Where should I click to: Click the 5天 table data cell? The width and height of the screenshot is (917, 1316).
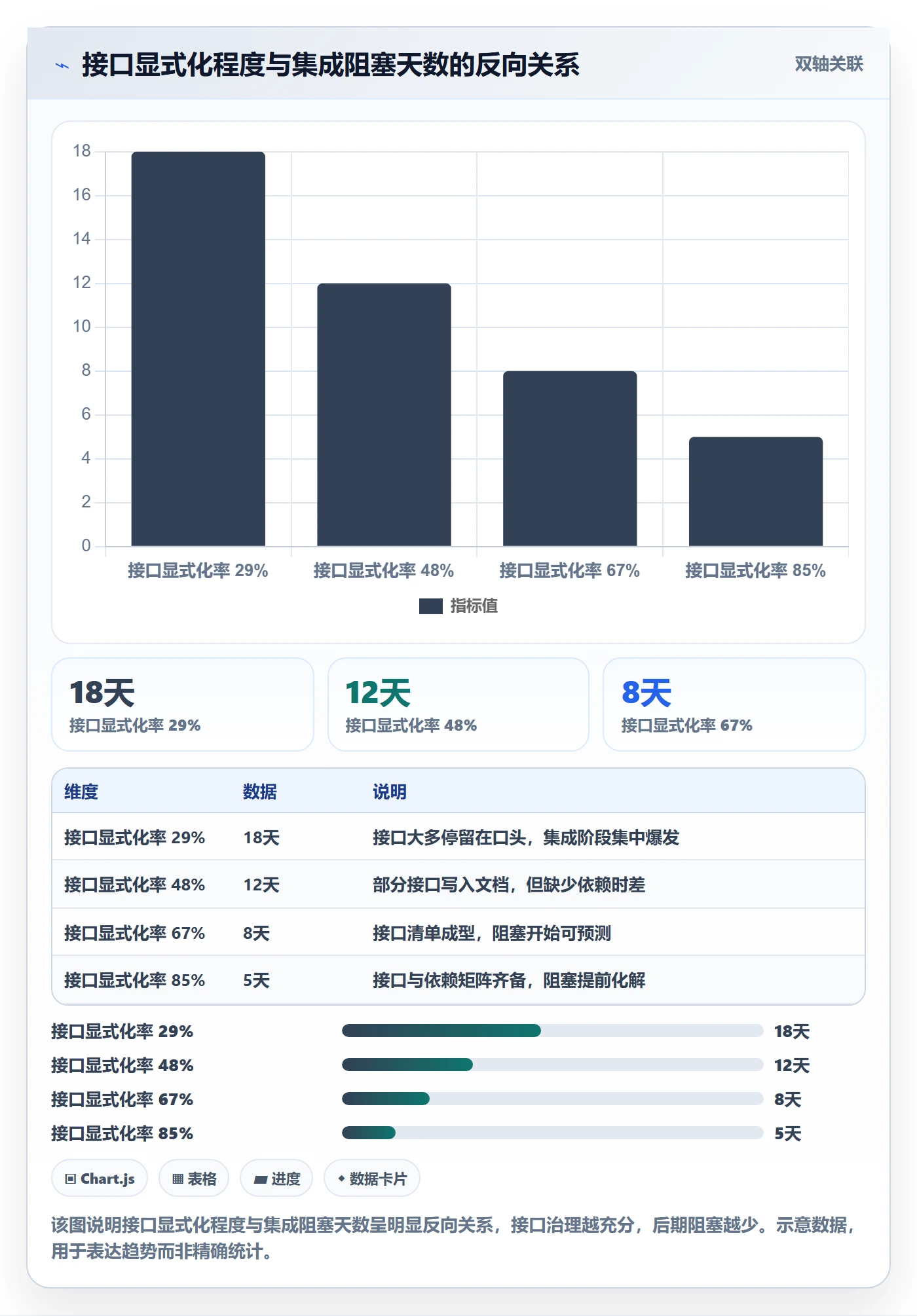point(256,980)
